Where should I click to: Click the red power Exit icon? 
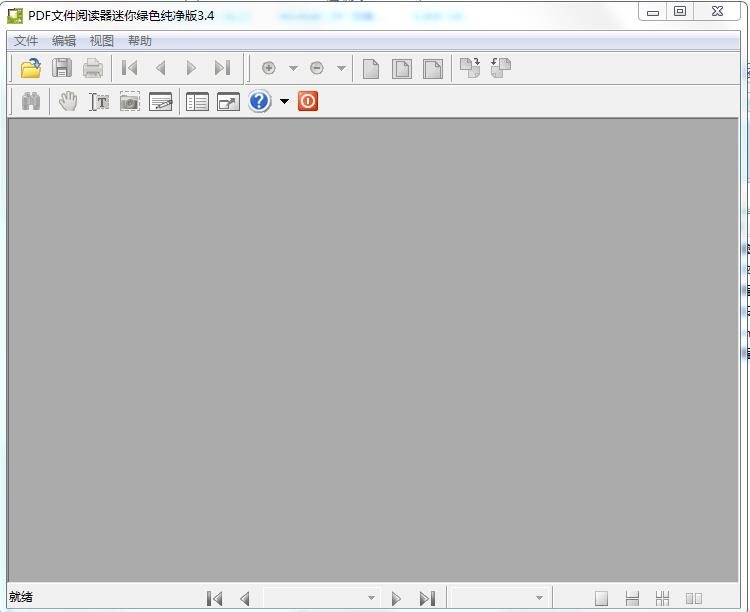[x=308, y=101]
